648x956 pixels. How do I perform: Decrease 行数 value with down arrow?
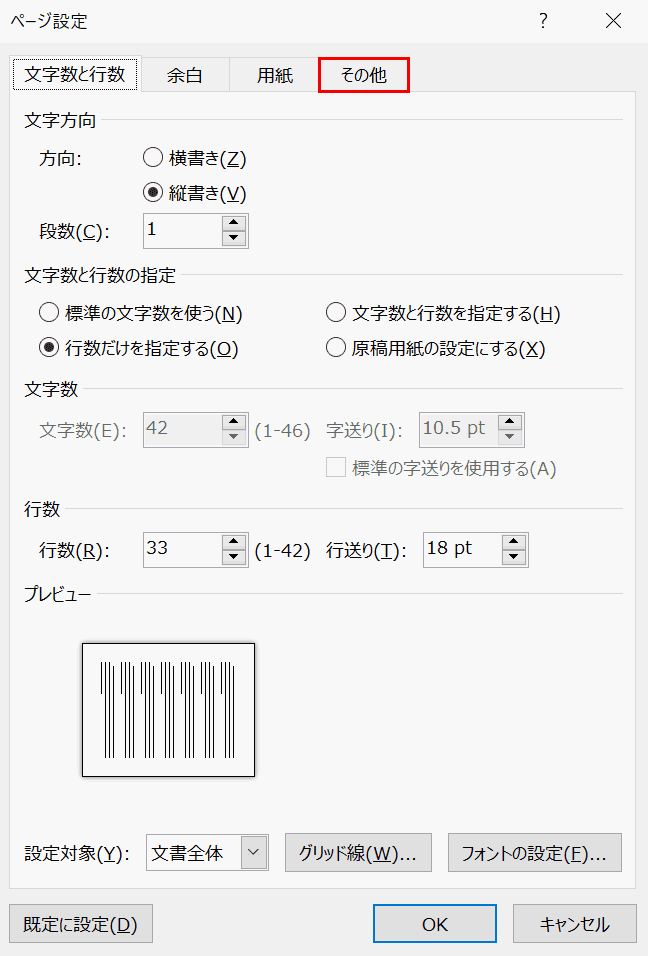234,557
